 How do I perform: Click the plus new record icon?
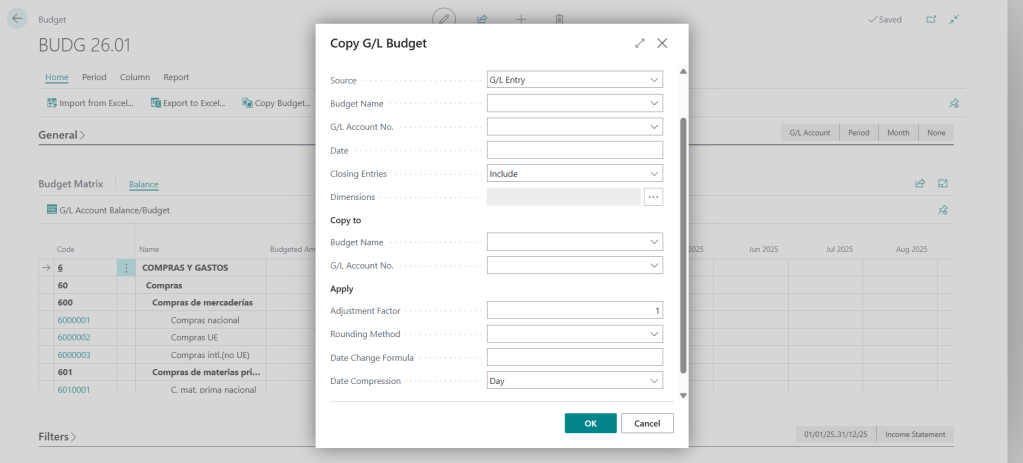(521, 19)
